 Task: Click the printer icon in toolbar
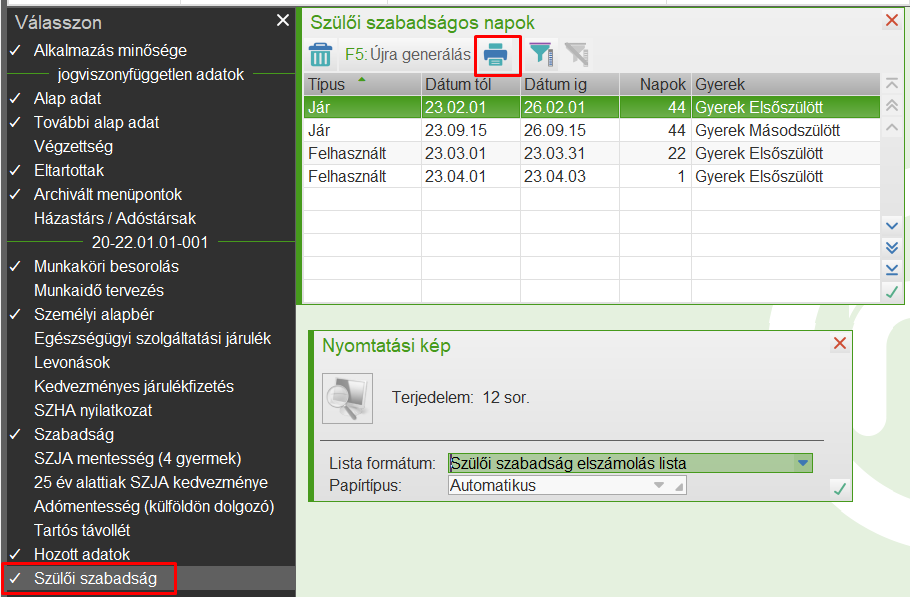click(496, 55)
